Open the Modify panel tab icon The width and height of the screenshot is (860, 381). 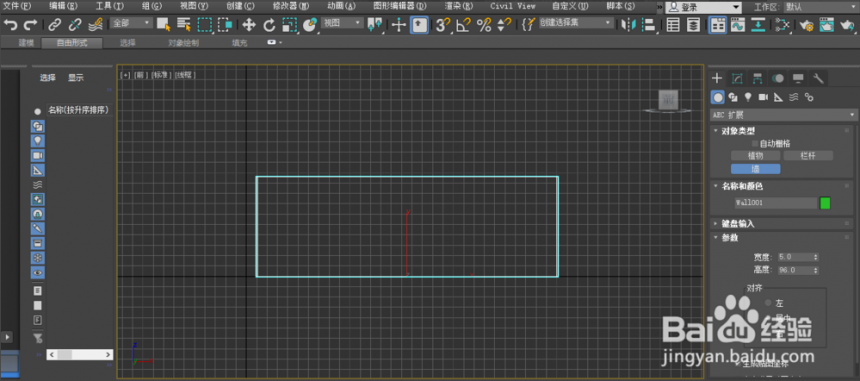[737, 78]
